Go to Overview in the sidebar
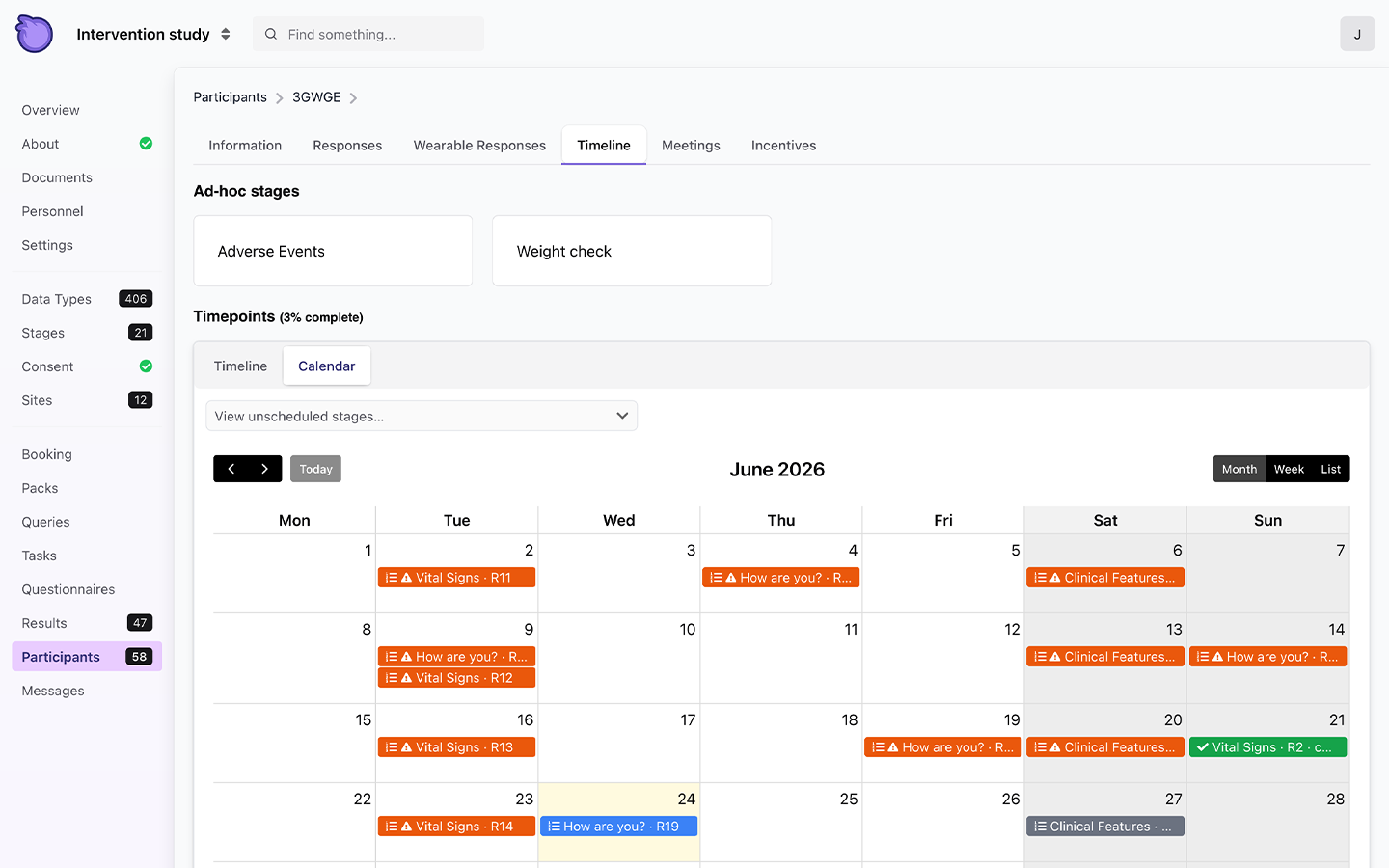The height and width of the screenshot is (868, 1389). (51, 110)
